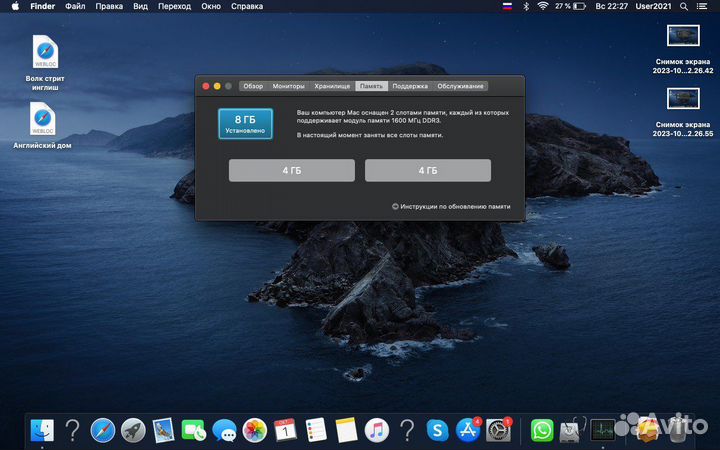Open the Окно menu

(x=211, y=6)
